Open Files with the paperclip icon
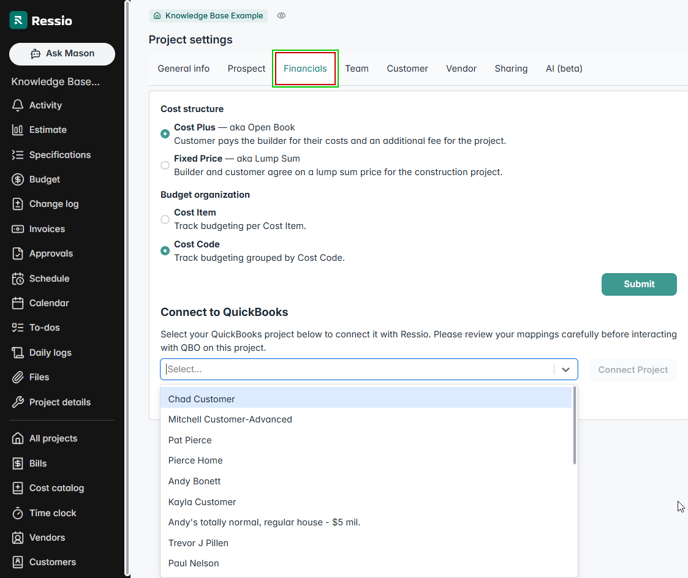The width and height of the screenshot is (688, 578). pyautogui.click(x=18, y=378)
